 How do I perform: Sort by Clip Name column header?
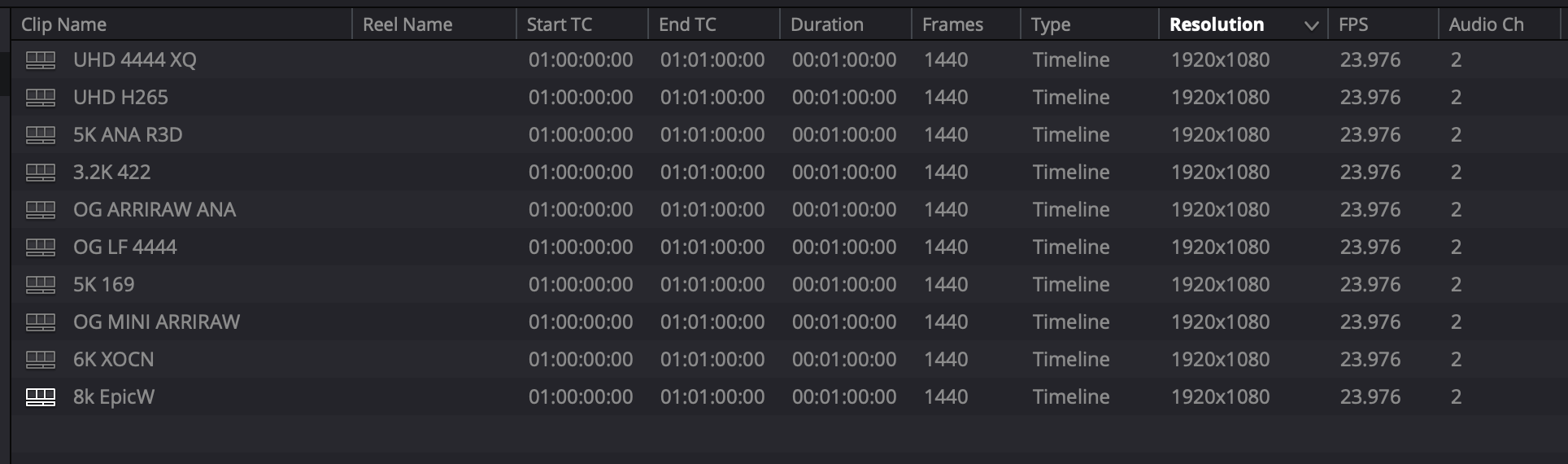(63, 24)
